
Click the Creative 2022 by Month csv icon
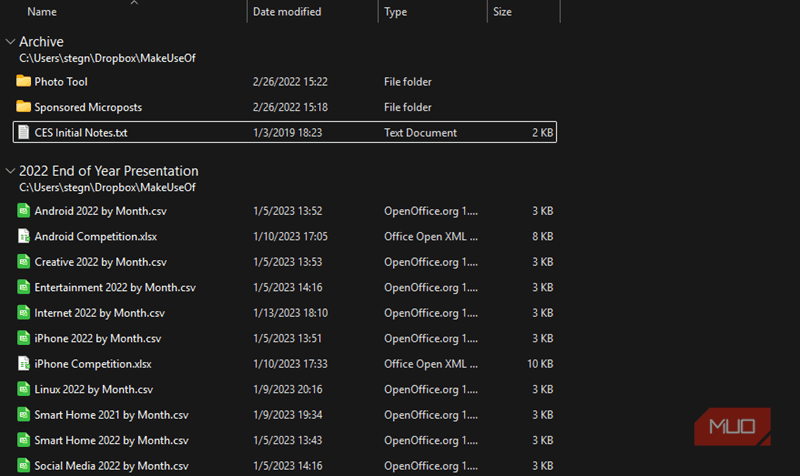pos(23,261)
